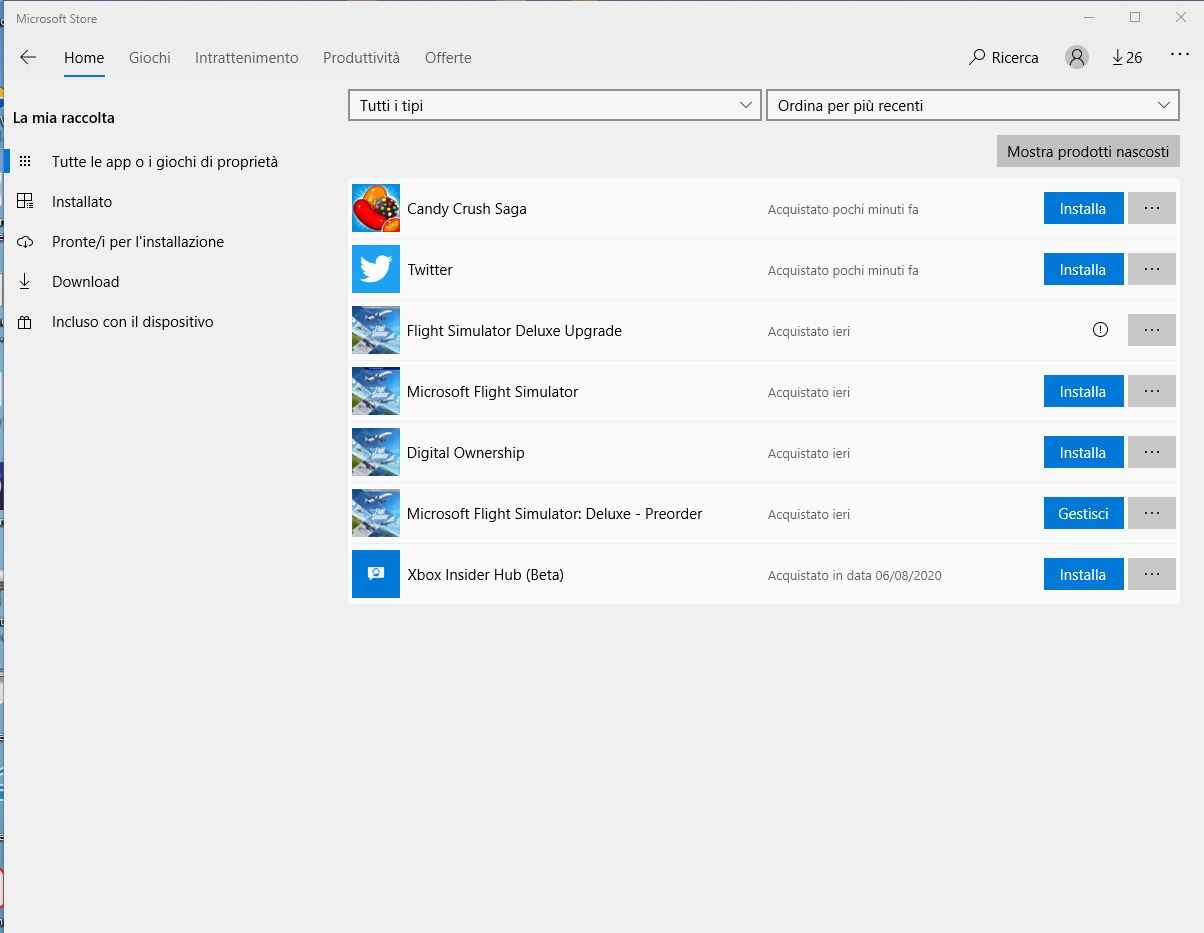Expand the Tutti i tipi dropdown
The width and height of the screenshot is (1204, 933).
[555, 106]
